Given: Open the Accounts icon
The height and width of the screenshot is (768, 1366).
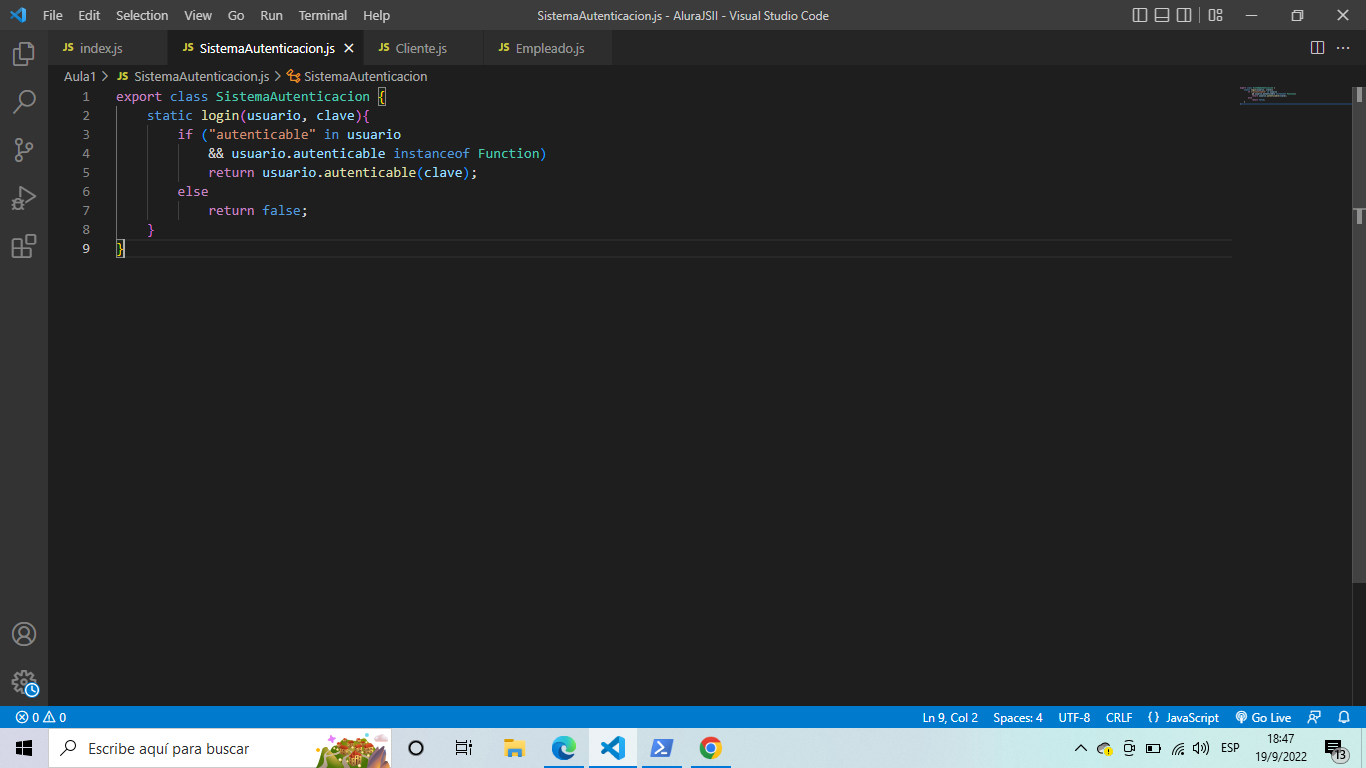Looking at the screenshot, I should (x=24, y=634).
